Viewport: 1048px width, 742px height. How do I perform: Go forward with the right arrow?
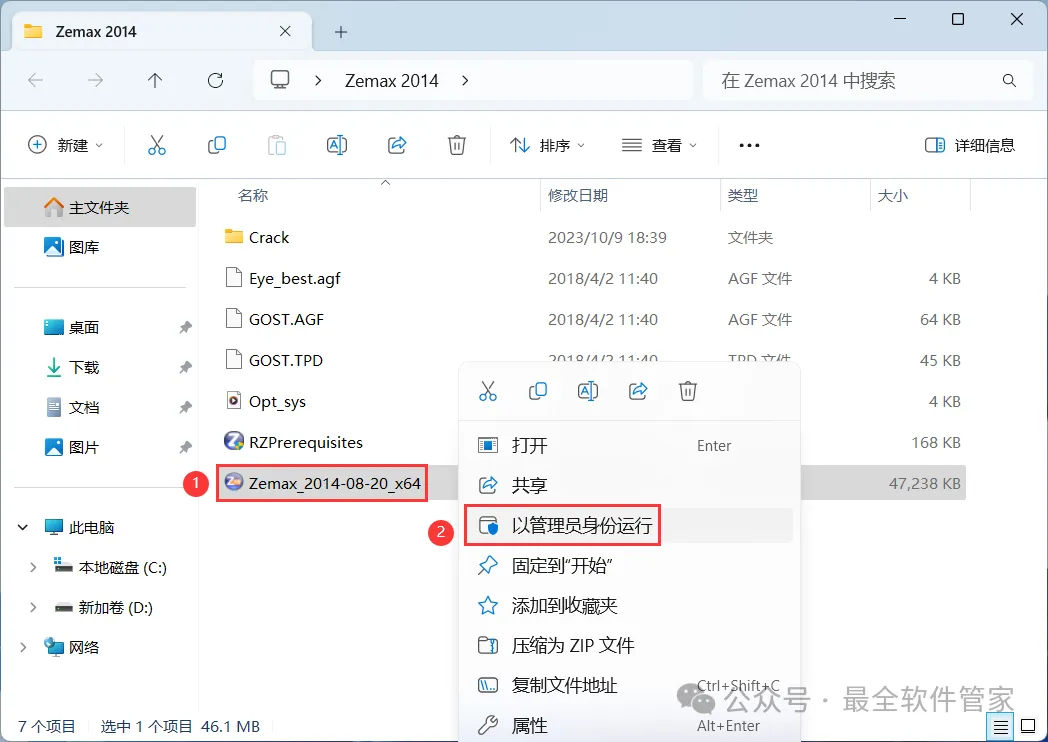click(x=96, y=81)
